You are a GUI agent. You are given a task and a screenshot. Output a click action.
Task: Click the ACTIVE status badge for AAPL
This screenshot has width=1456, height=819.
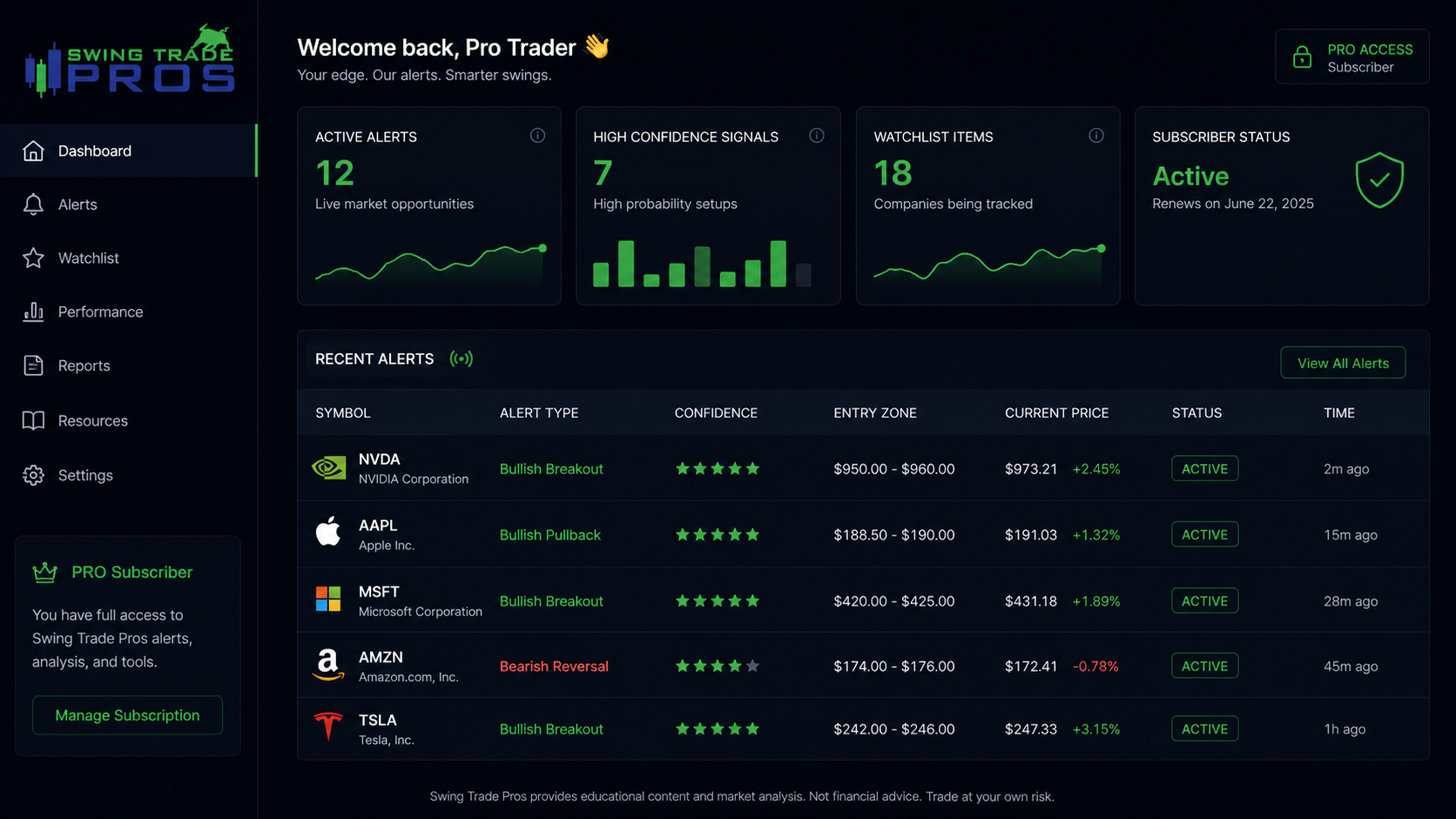pyautogui.click(x=1204, y=534)
